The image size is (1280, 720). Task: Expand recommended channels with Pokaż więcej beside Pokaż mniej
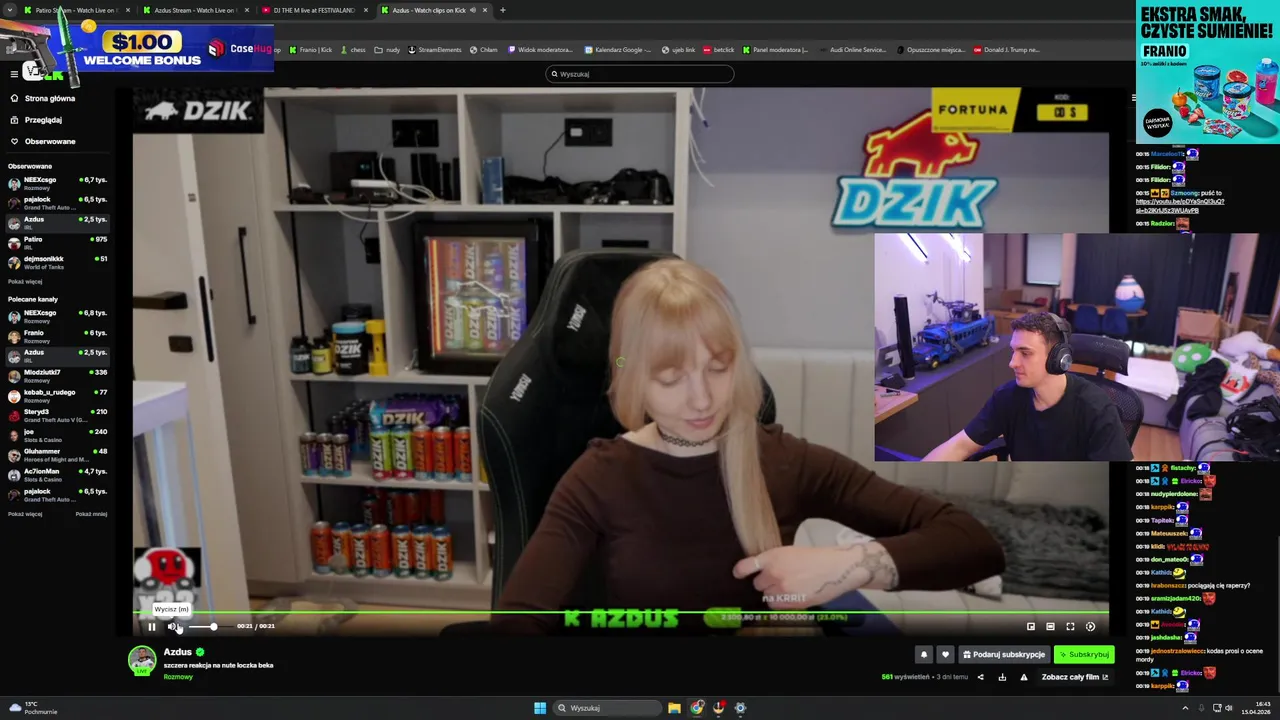25,514
